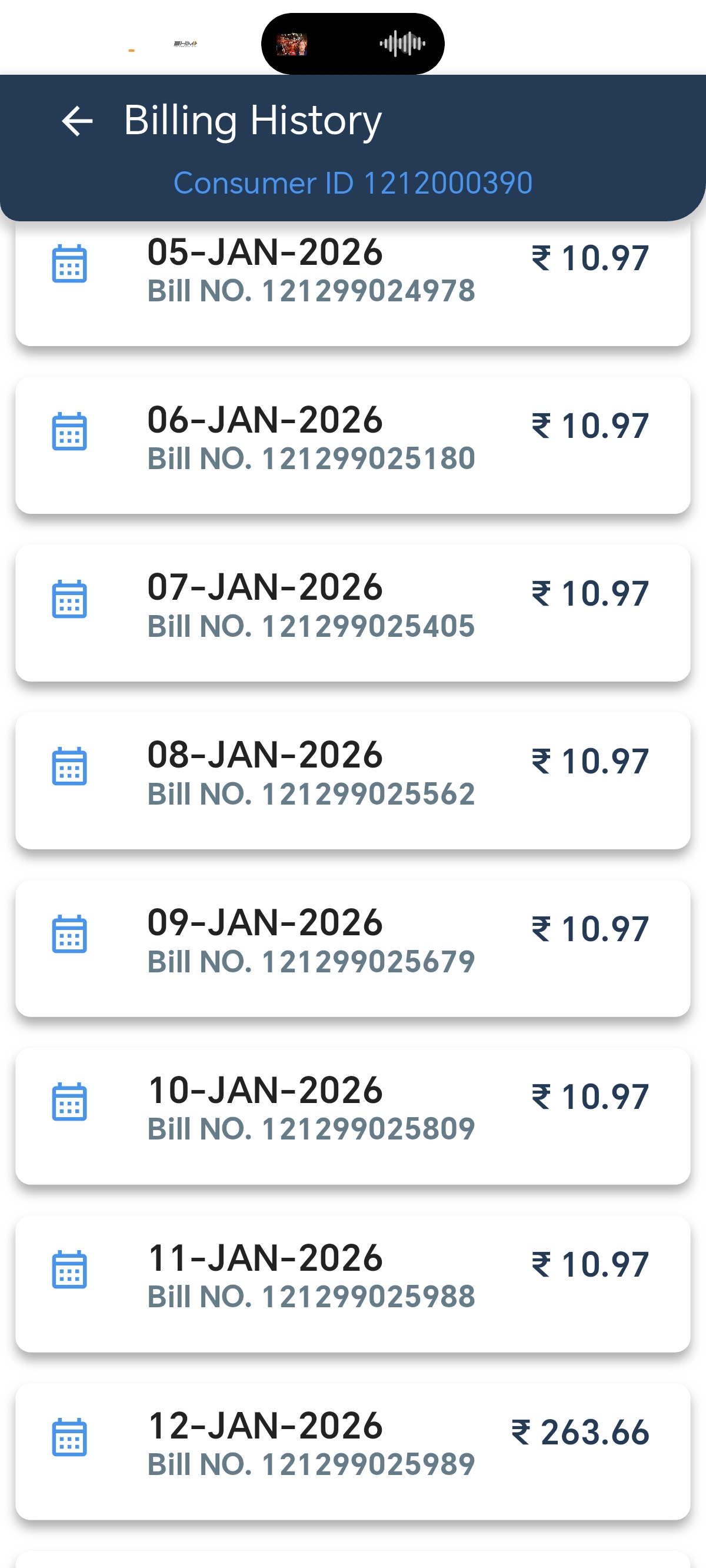Viewport: 706px width, 1568px height.
Task: Tap the back arrow in Billing History
Action: point(77,121)
